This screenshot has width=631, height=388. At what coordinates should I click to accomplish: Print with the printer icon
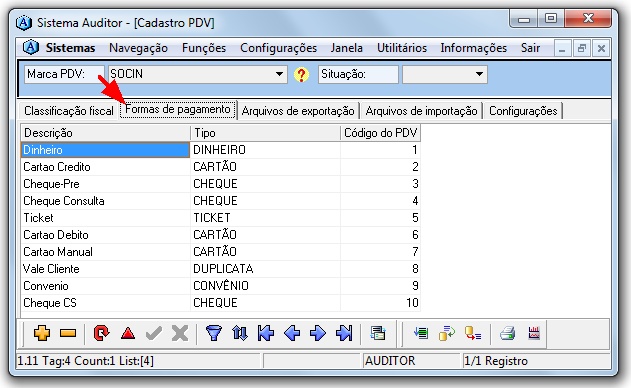pyautogui.click(x=507, y=333)
